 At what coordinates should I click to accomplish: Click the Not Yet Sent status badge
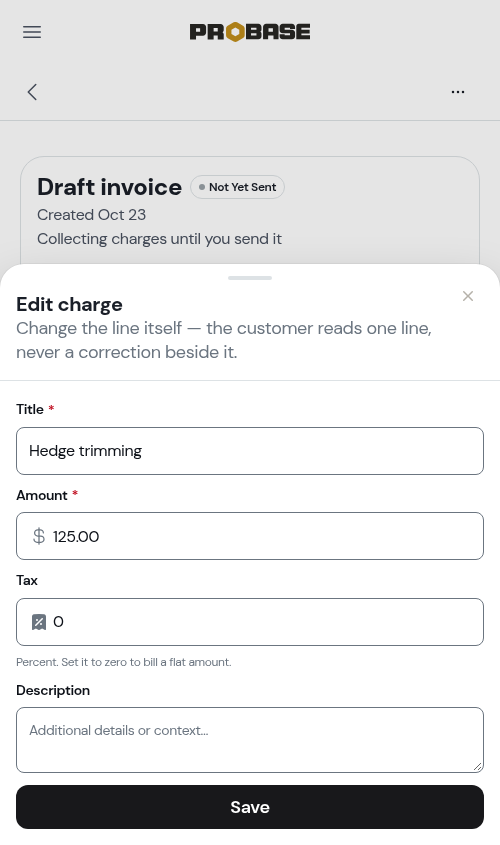tap(237, 187)
